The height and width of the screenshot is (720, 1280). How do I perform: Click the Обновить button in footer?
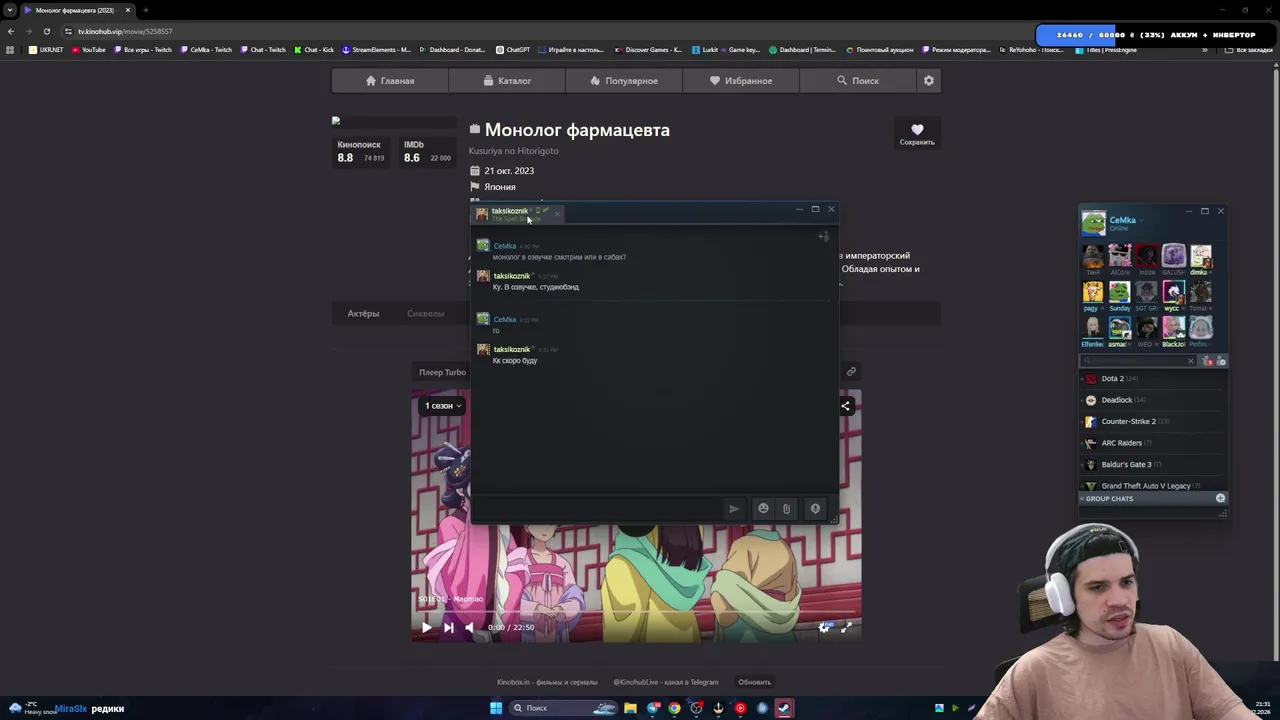click(754, 682)
